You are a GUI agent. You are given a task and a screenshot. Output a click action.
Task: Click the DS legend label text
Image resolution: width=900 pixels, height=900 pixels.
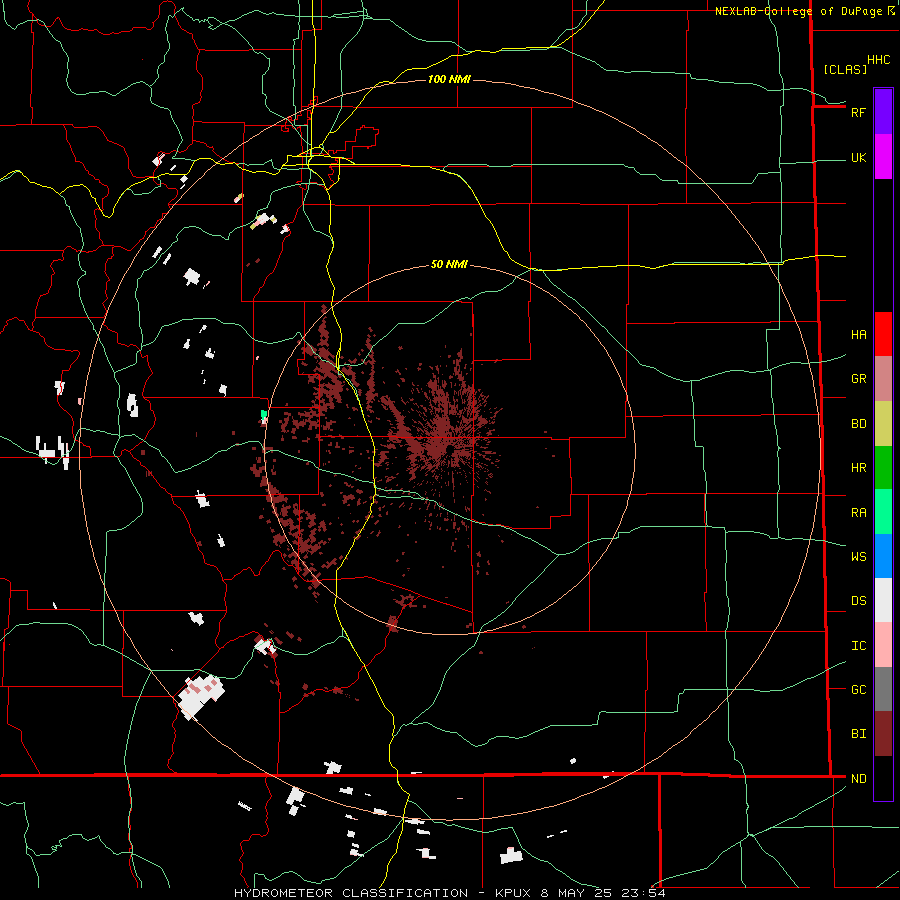point(858,600)
